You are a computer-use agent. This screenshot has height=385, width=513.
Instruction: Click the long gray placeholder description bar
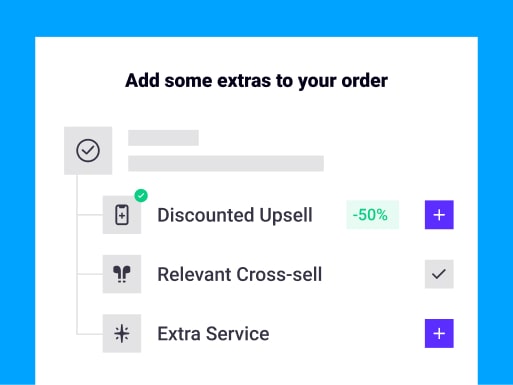(x=226, y=163)
